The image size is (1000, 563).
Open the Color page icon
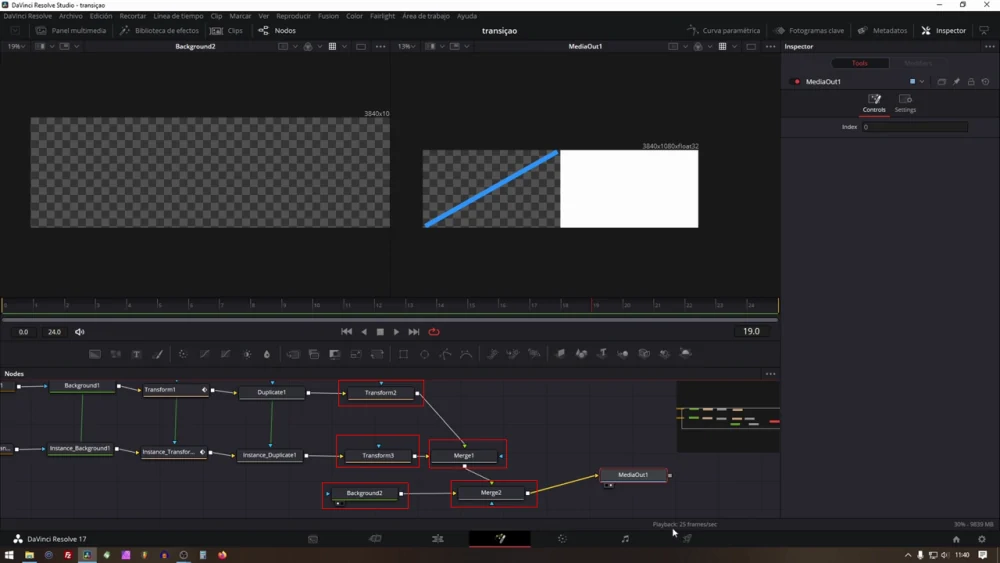[x=562, y=539]
